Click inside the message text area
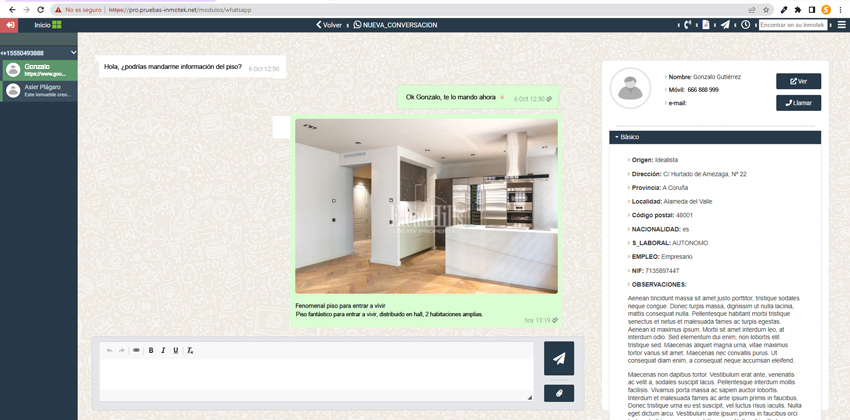Image resolution: width=850 pixels, height=420 pixels. (x=317, y=374)
